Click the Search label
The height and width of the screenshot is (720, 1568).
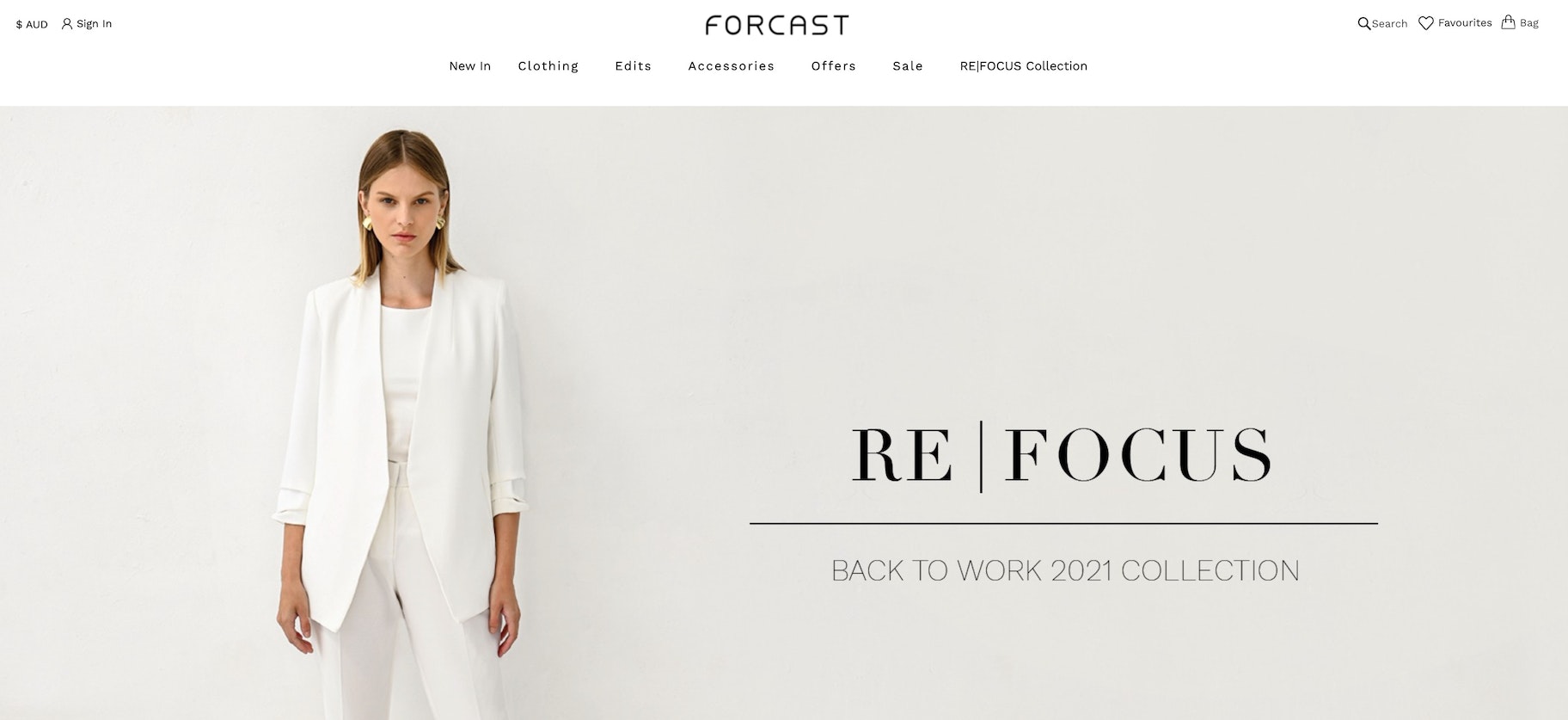pos(1389,24)
